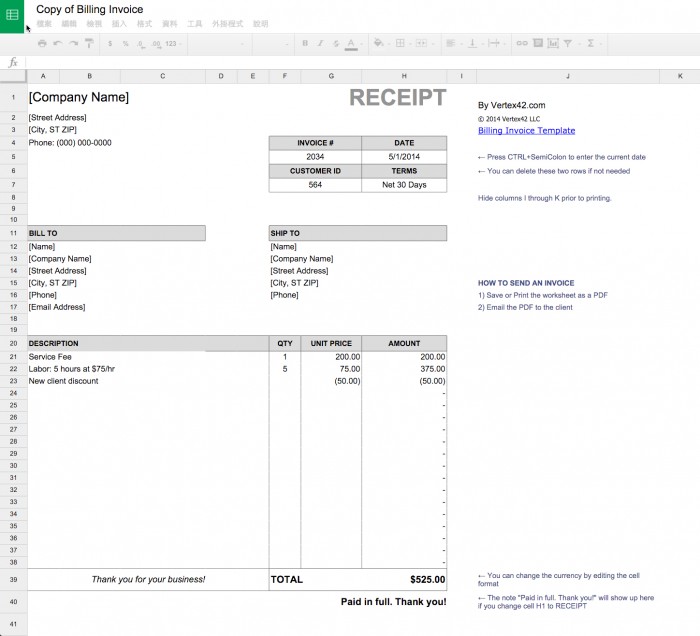
Task: Open the 外掛程式 (Add-ons) menu
Action: pos(228,24)
